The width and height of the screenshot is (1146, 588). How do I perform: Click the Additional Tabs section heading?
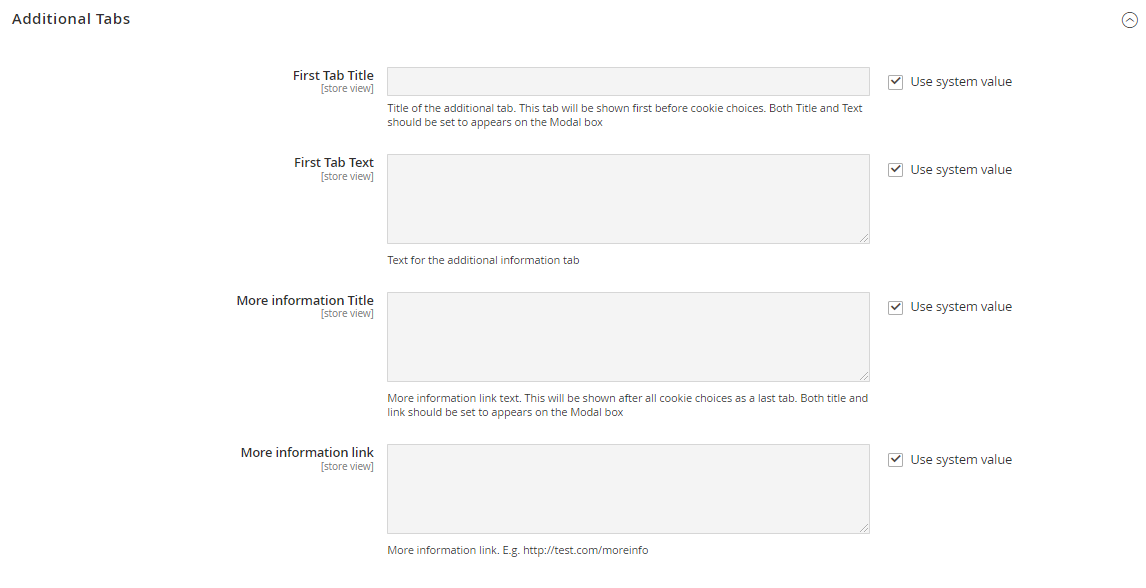click(71, 19)
